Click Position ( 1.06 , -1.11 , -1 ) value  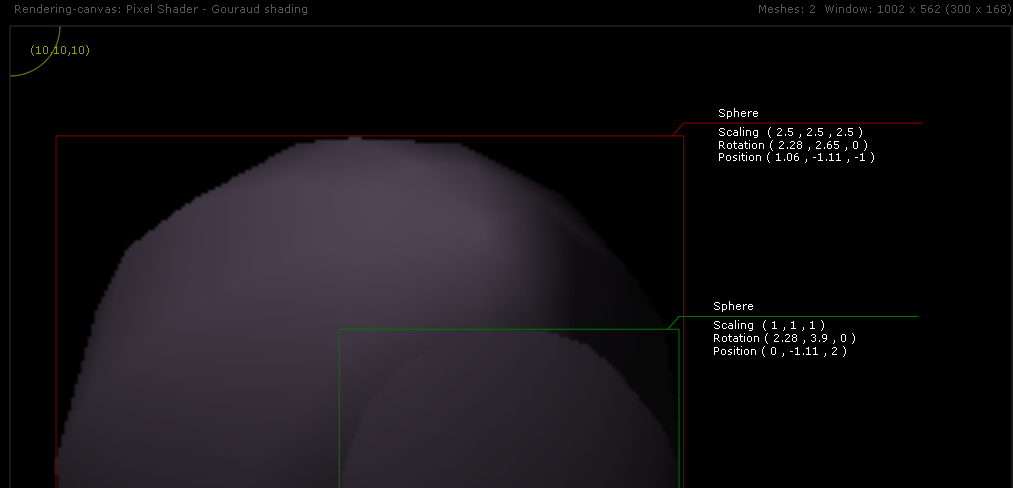click(796, 157)
